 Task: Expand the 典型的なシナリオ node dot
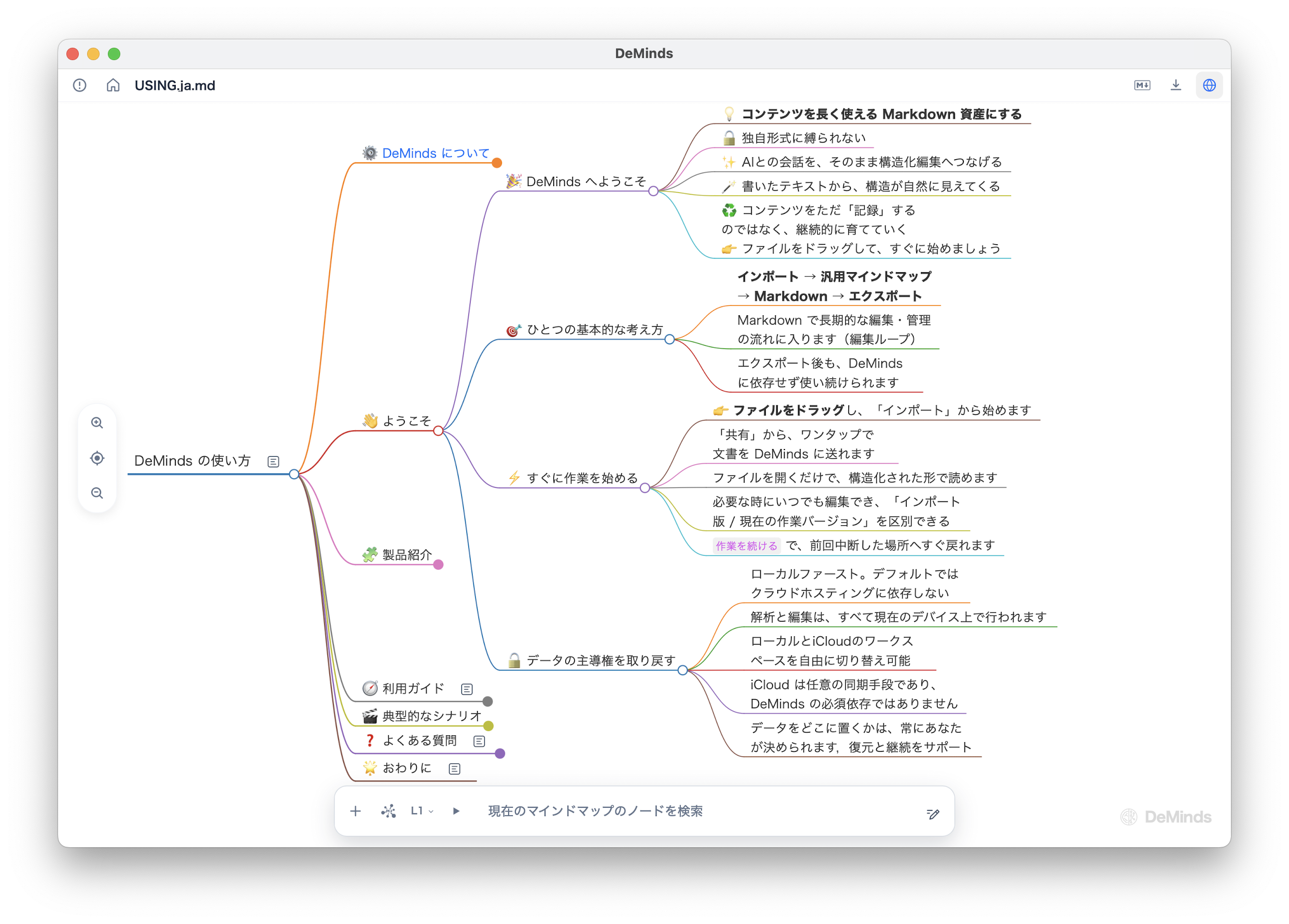[x=488, y=726]
